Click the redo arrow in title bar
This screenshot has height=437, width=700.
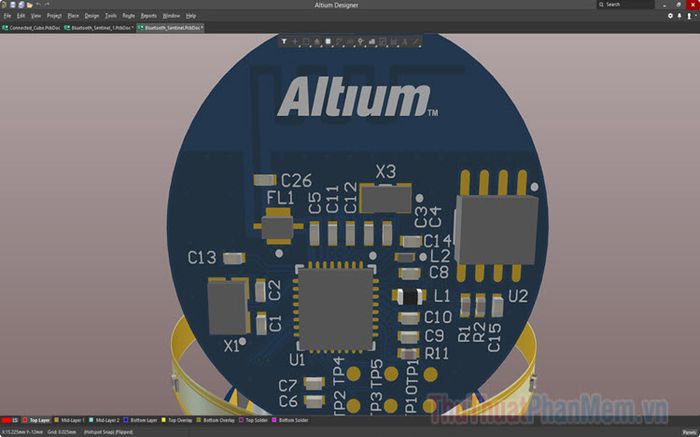pos(47,4)
